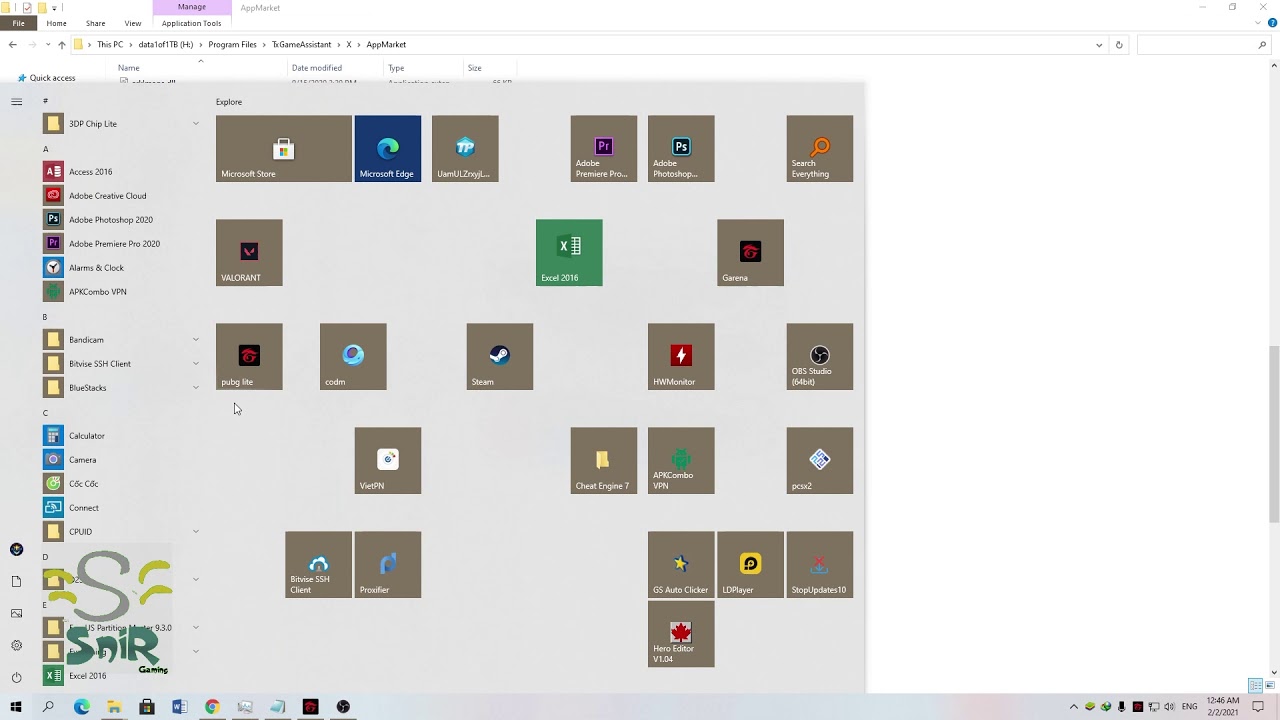Refresh the Explorer folder view
This screenshot has width=1280, height=720.
[1119, 45]
